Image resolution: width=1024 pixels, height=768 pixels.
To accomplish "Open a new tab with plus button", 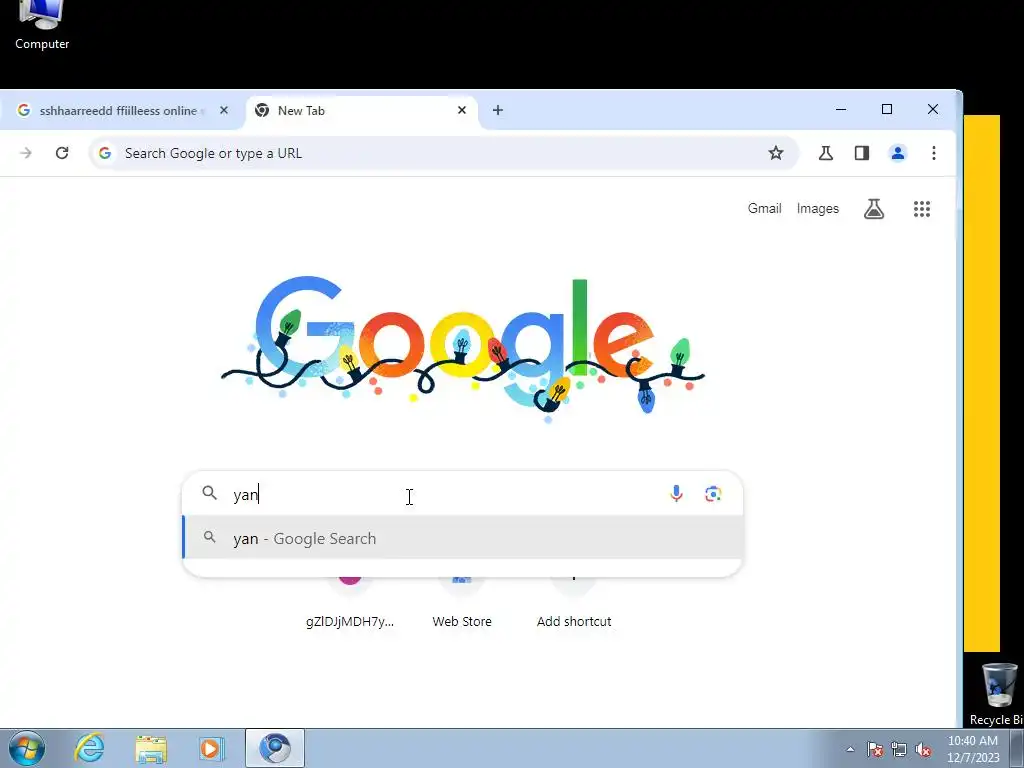I will [498, 110].
